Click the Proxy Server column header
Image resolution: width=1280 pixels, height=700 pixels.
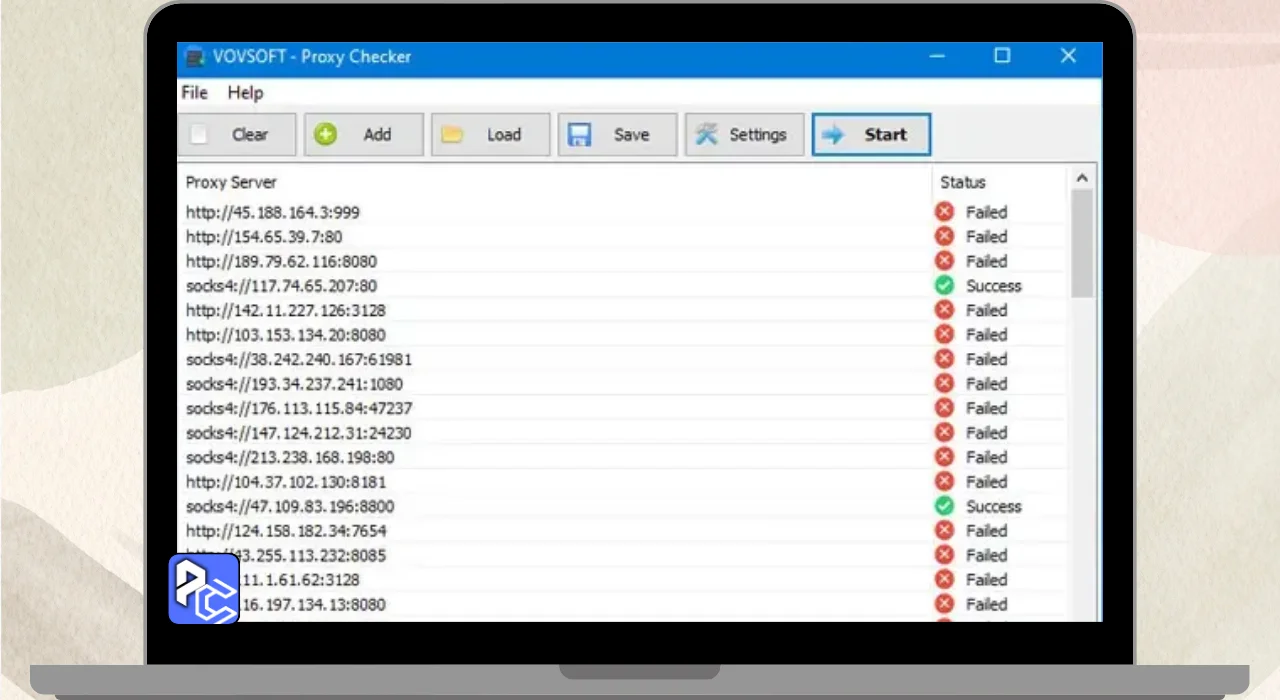coord(555,182)
